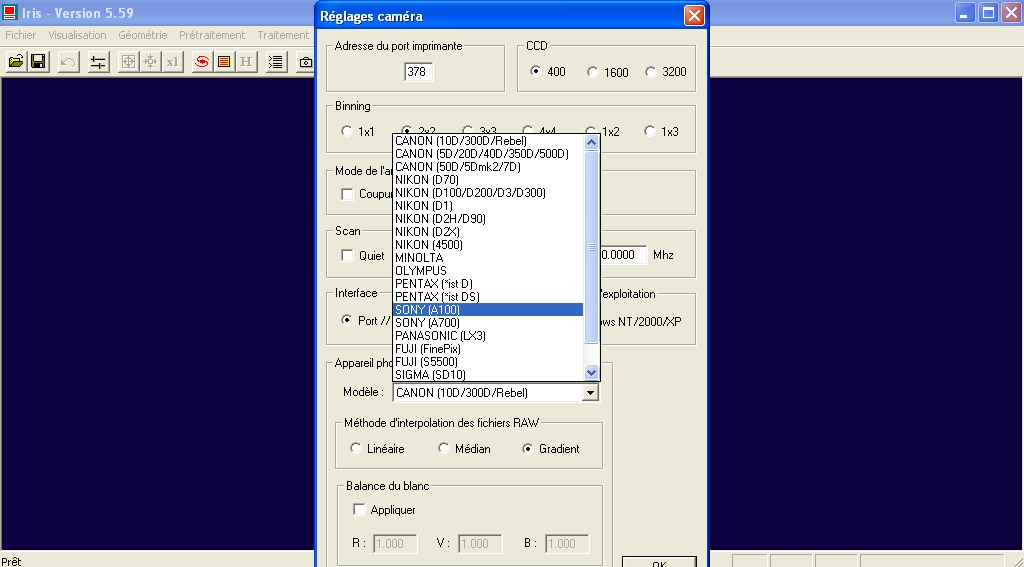Choose NIKON (D2H/D90) from list

(x=488, y=219)
